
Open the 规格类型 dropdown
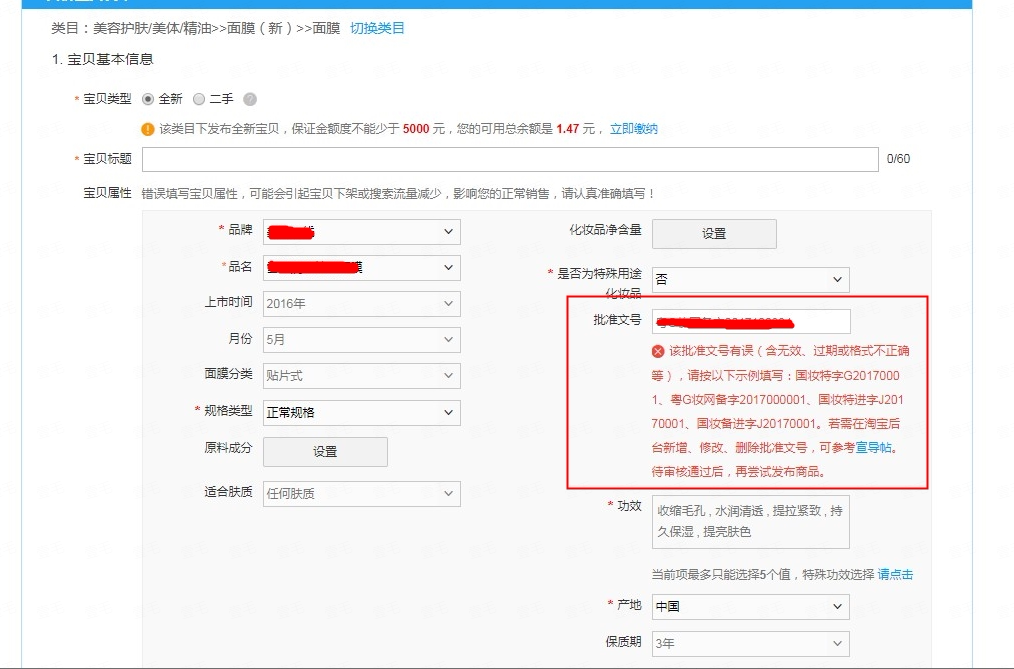[x=361, y=411]
